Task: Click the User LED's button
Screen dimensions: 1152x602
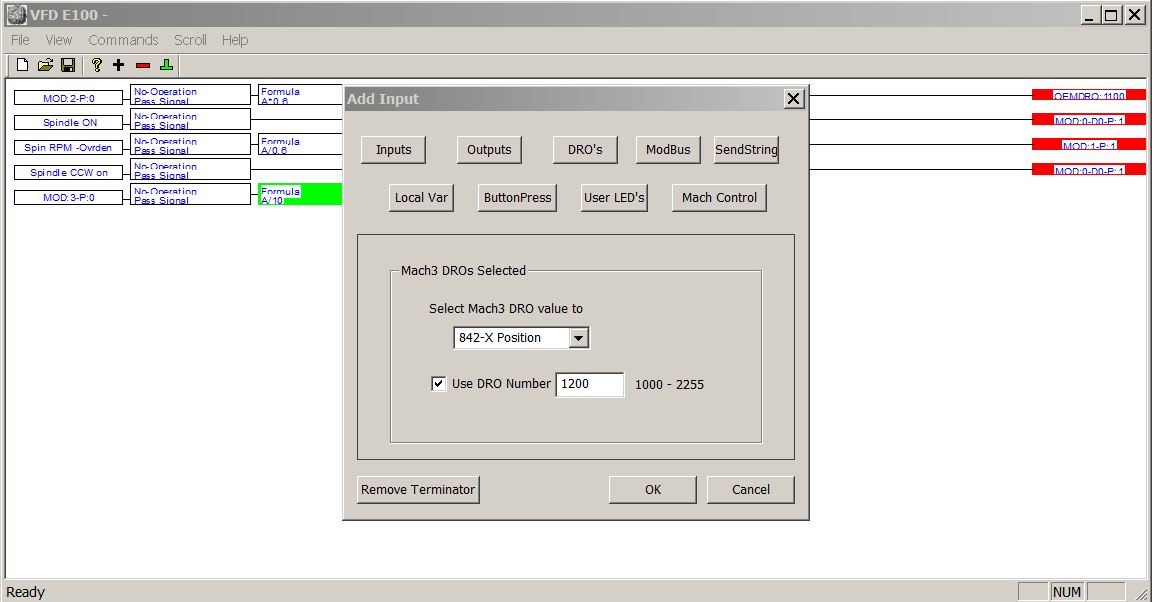Action: pyautogui.click(x=614, y=198)
